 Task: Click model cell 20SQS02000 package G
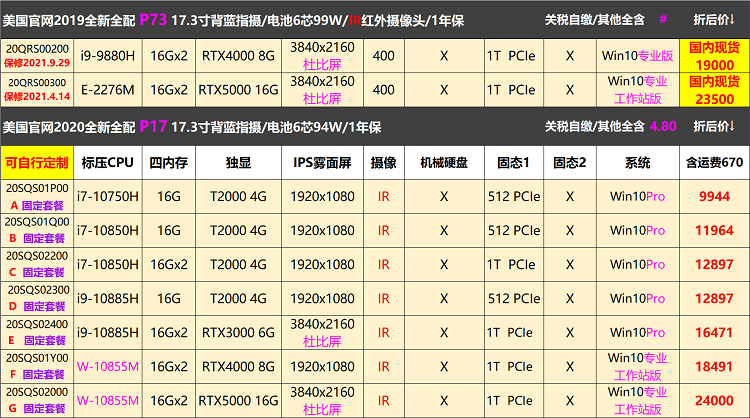[x=37, y=400]
